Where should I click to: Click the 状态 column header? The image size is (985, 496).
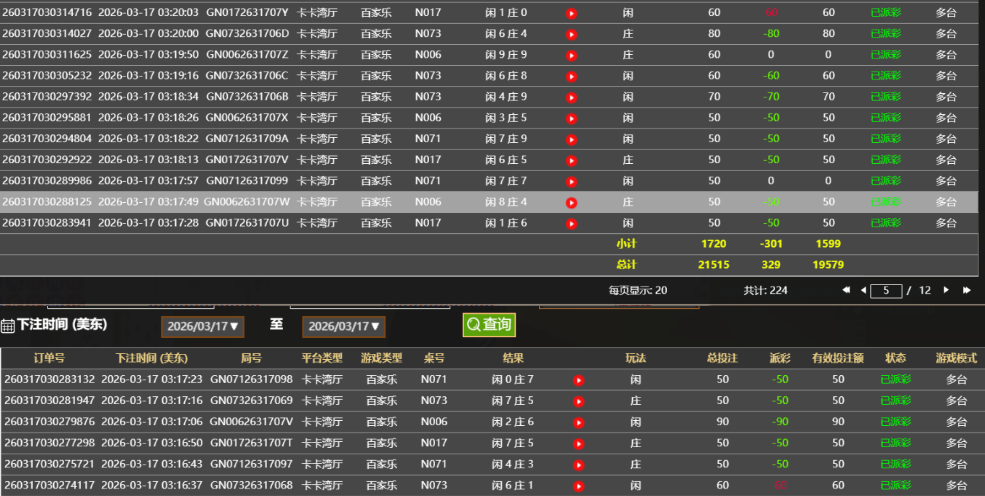(896, 358)
